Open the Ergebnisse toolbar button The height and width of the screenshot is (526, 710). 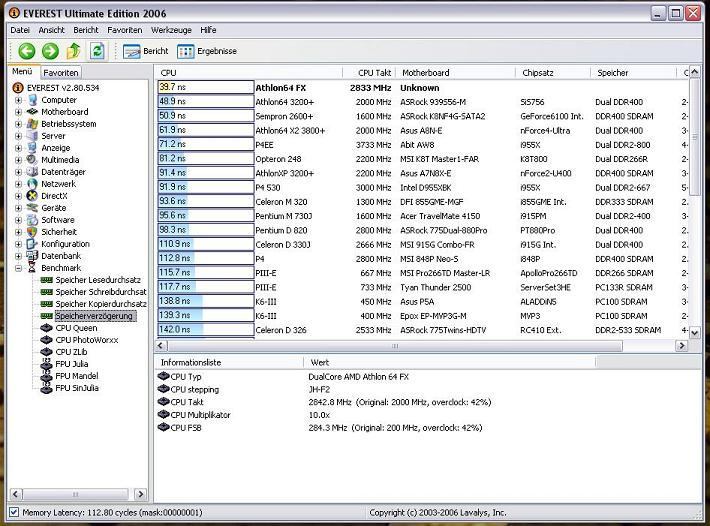[x=207, y=51]
